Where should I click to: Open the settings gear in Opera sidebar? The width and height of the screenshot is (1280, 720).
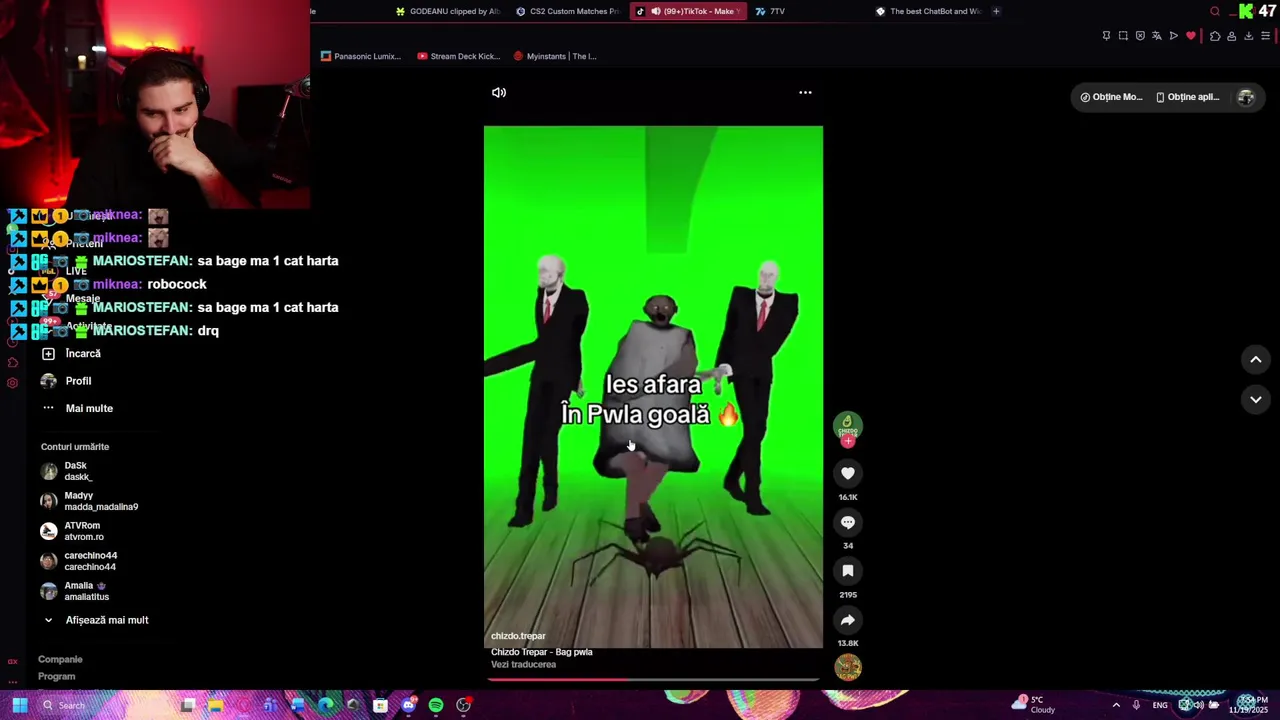tap(12, 383)
